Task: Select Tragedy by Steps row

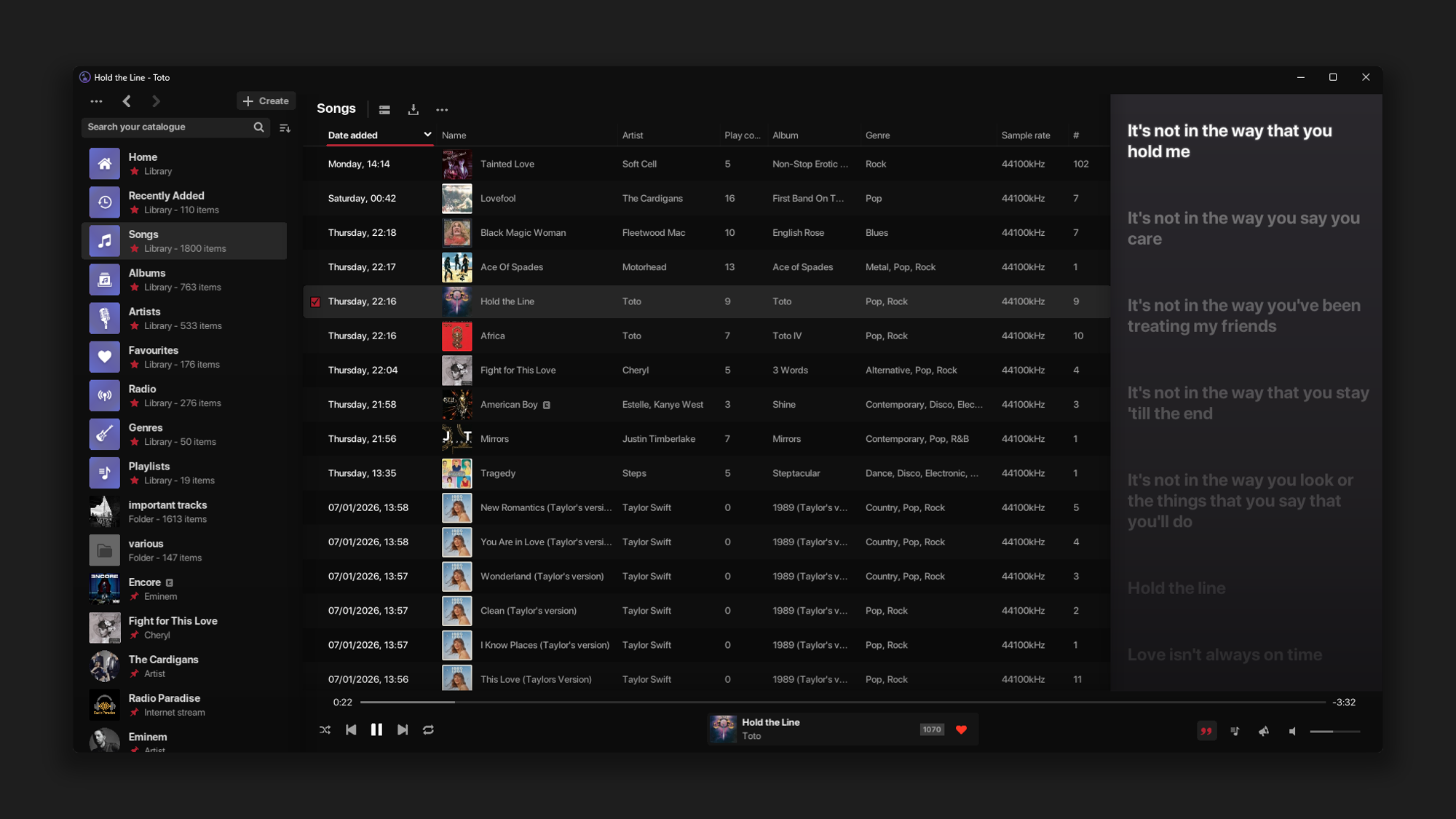Action: 706,473
